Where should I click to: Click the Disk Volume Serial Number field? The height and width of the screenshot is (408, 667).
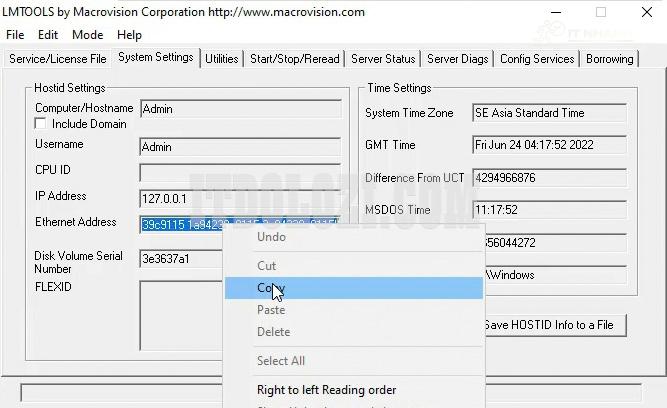(x=180, y=260)
